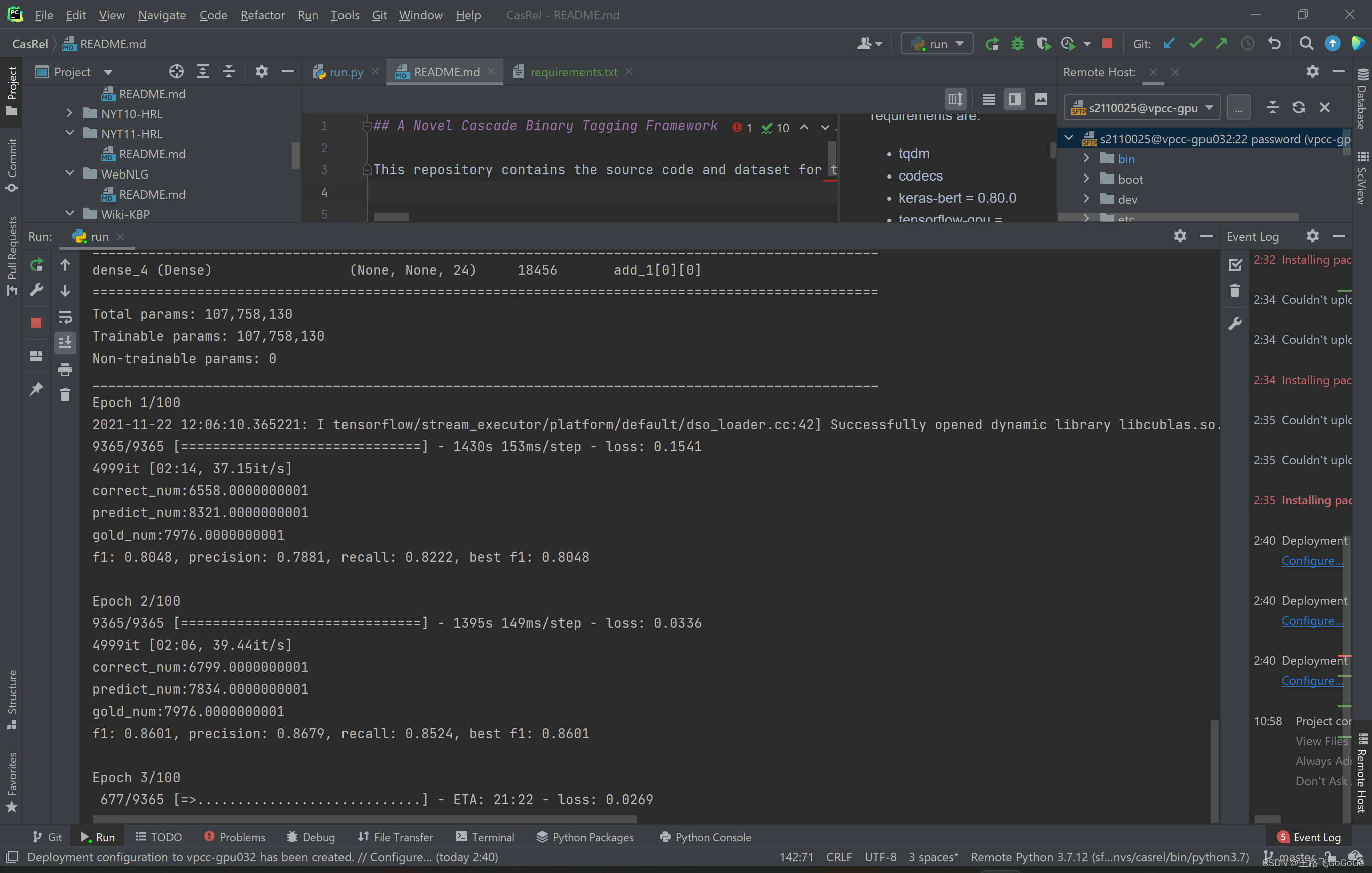Stop the running process with red square

coord(1107,44)
